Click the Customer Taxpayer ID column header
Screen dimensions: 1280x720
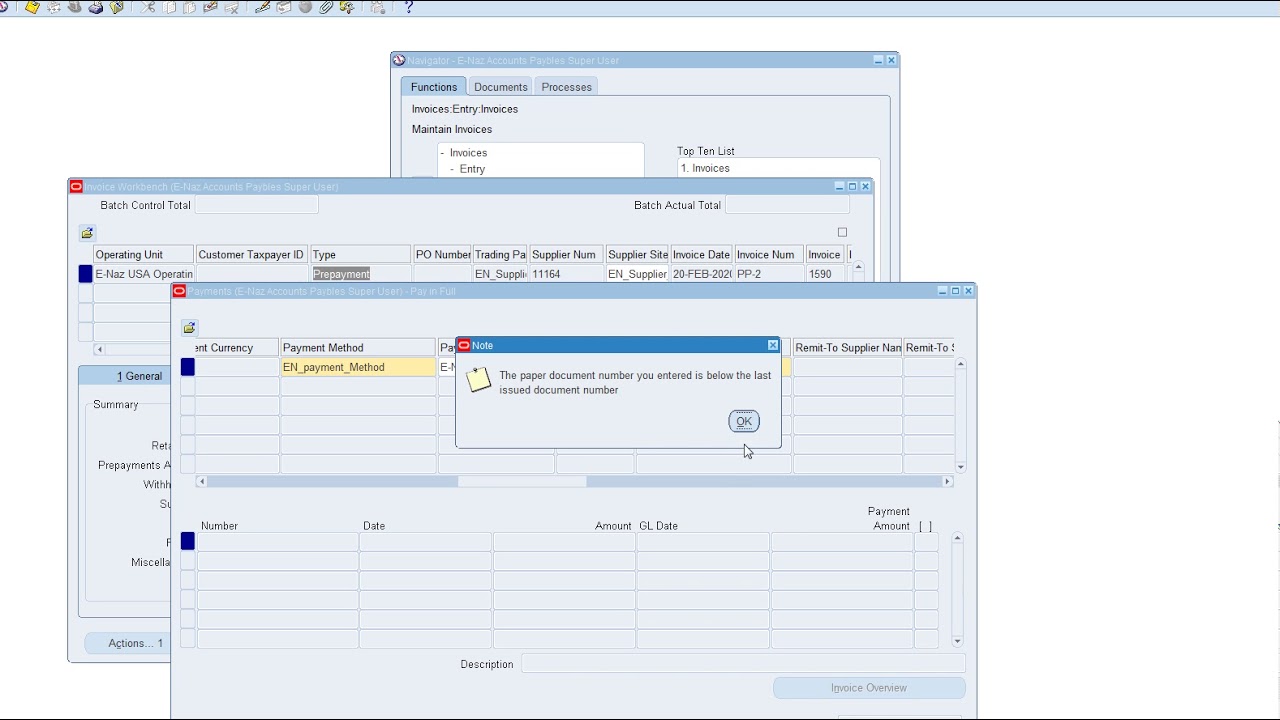click(x=251, y=255)
